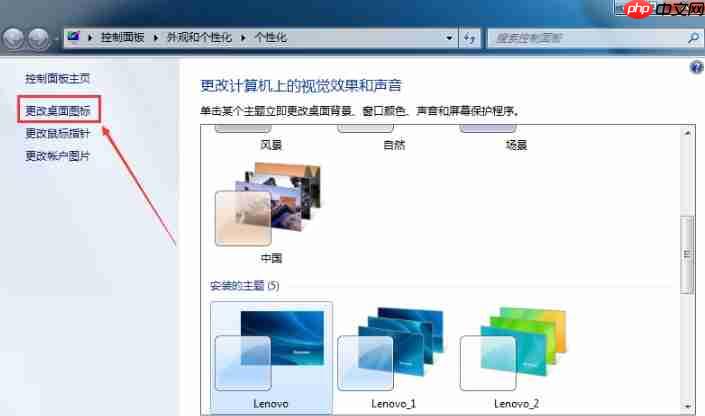This screenshot has height=416, width=705.
Task: Open the address bar history dropdown arrow
Action: pos(449,38)
